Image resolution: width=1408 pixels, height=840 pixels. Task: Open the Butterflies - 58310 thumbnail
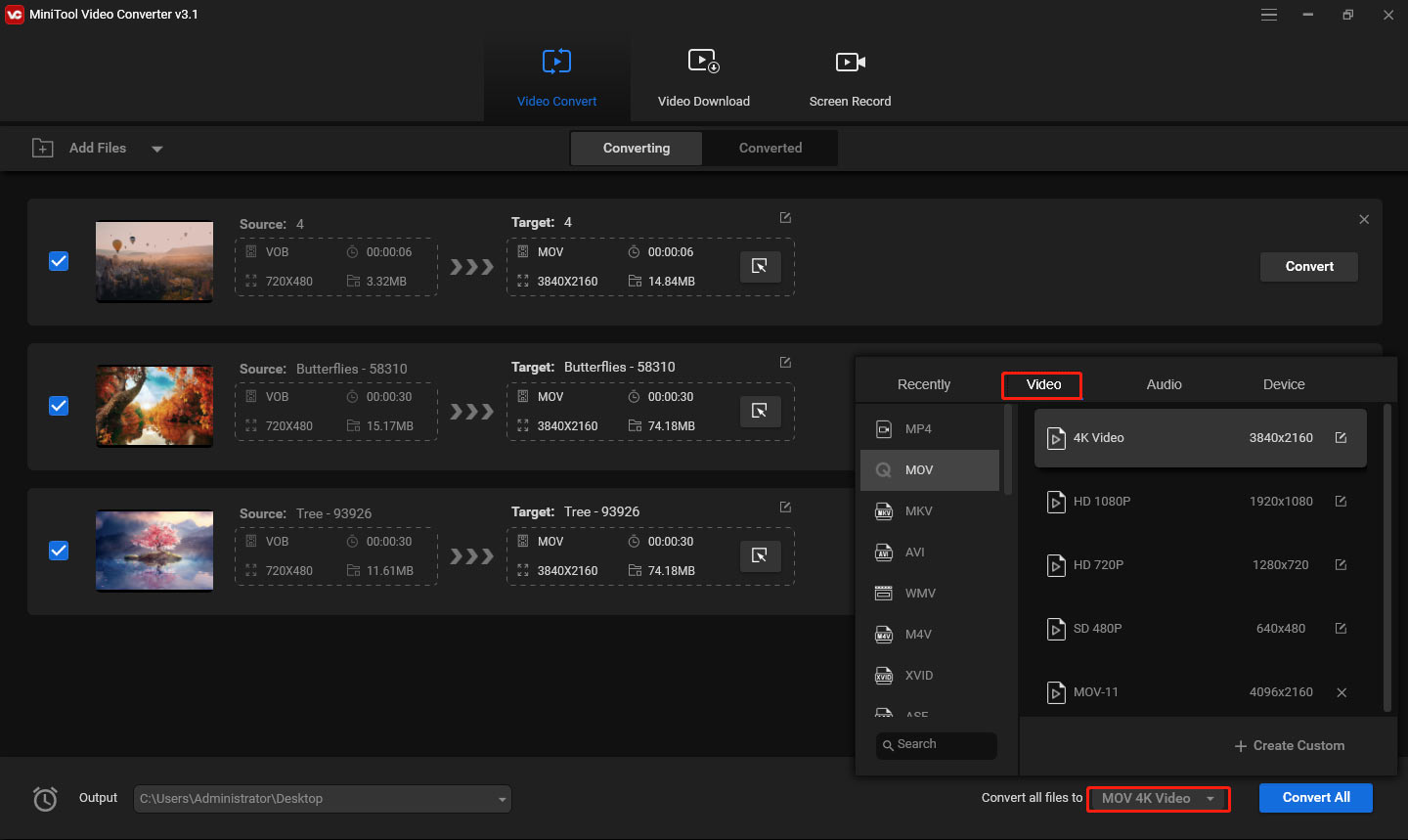point(154,406)
